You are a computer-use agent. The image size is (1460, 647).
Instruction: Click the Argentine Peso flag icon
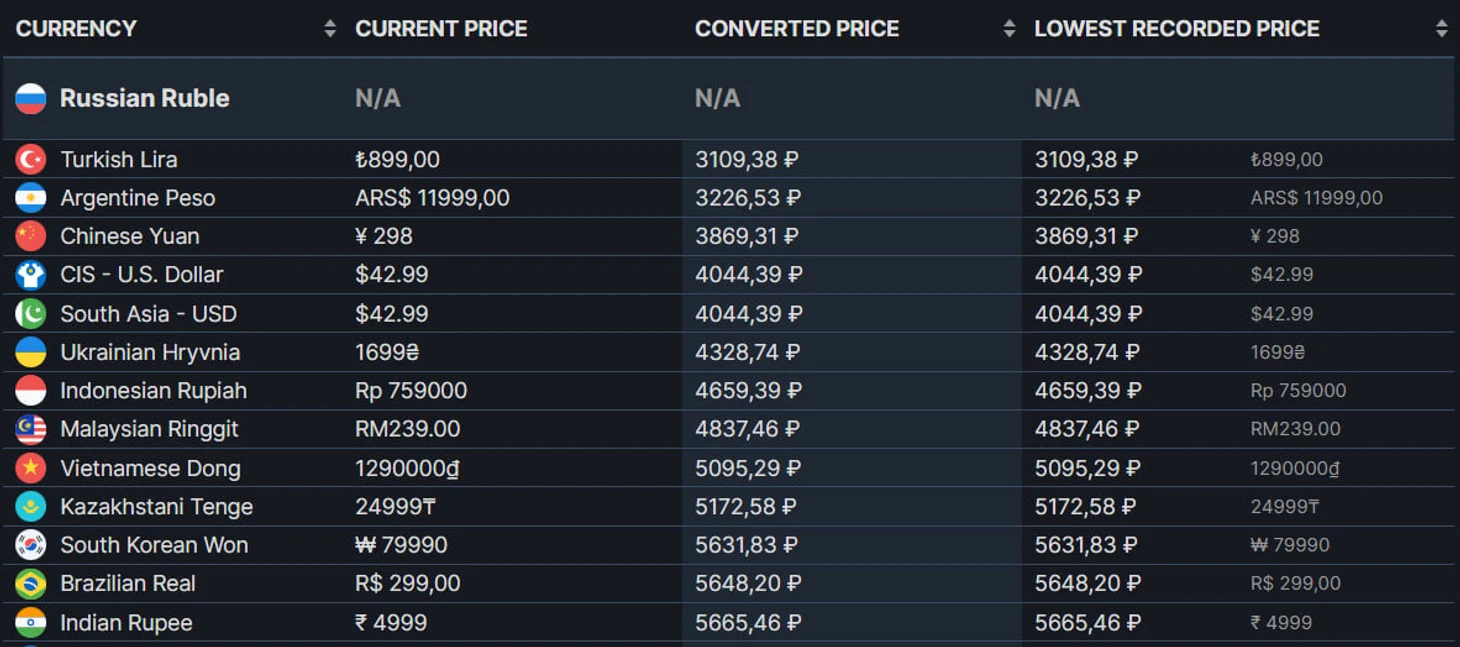[31, 198]
